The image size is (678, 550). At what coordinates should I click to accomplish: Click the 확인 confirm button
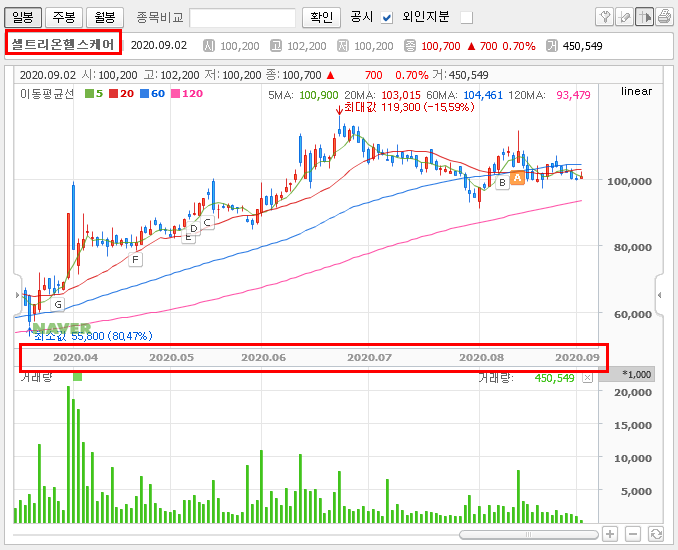(x=321, y=17)
